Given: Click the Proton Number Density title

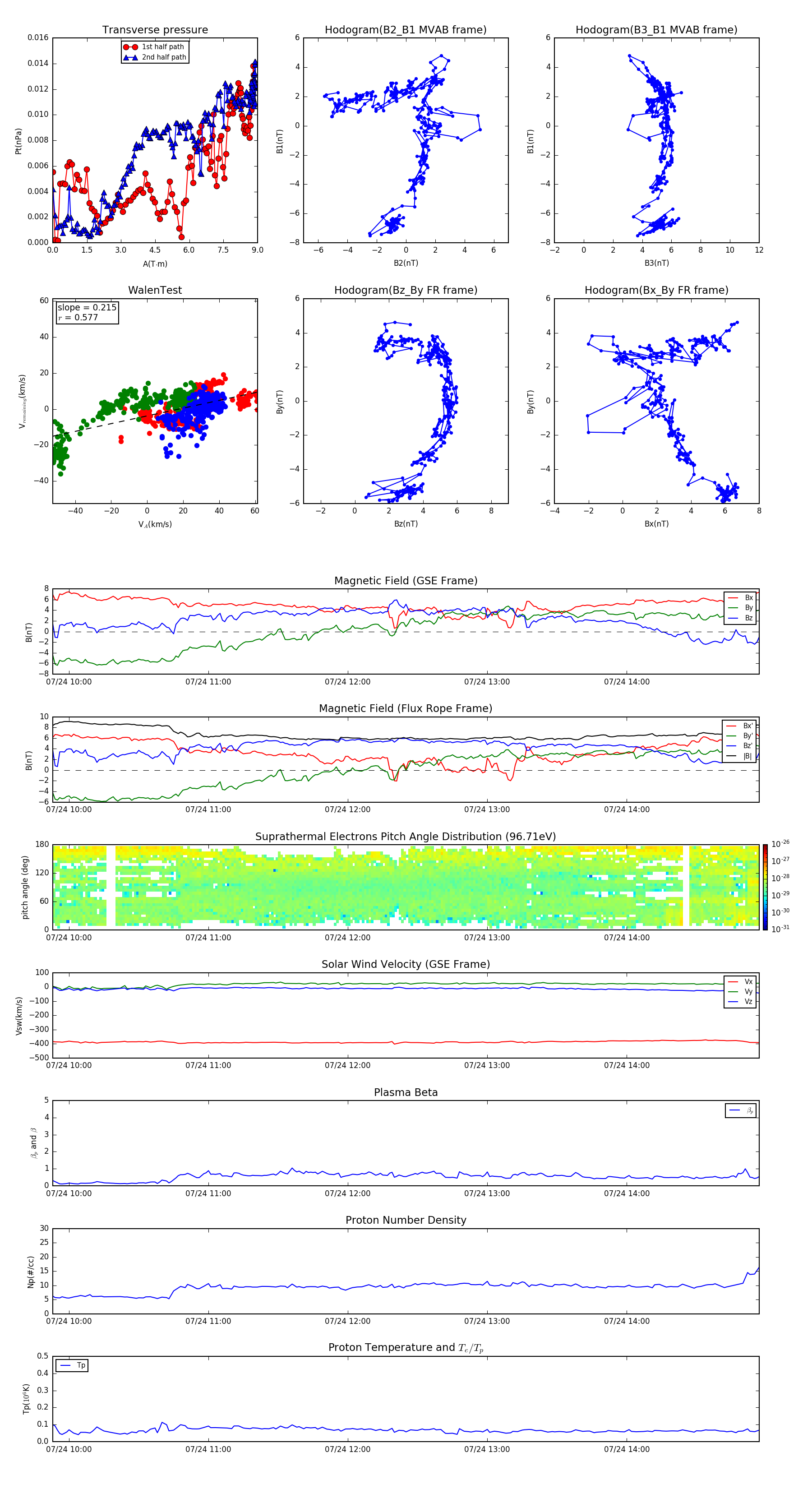Looking at the screenshot, I should coord(405,1220).
